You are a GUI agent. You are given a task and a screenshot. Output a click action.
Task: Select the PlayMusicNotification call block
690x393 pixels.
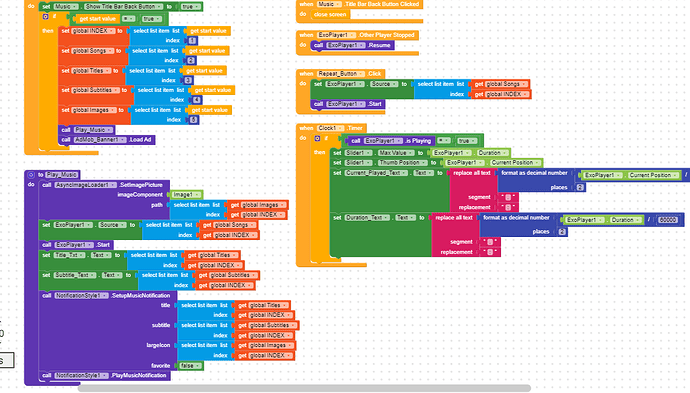[105, 375]
